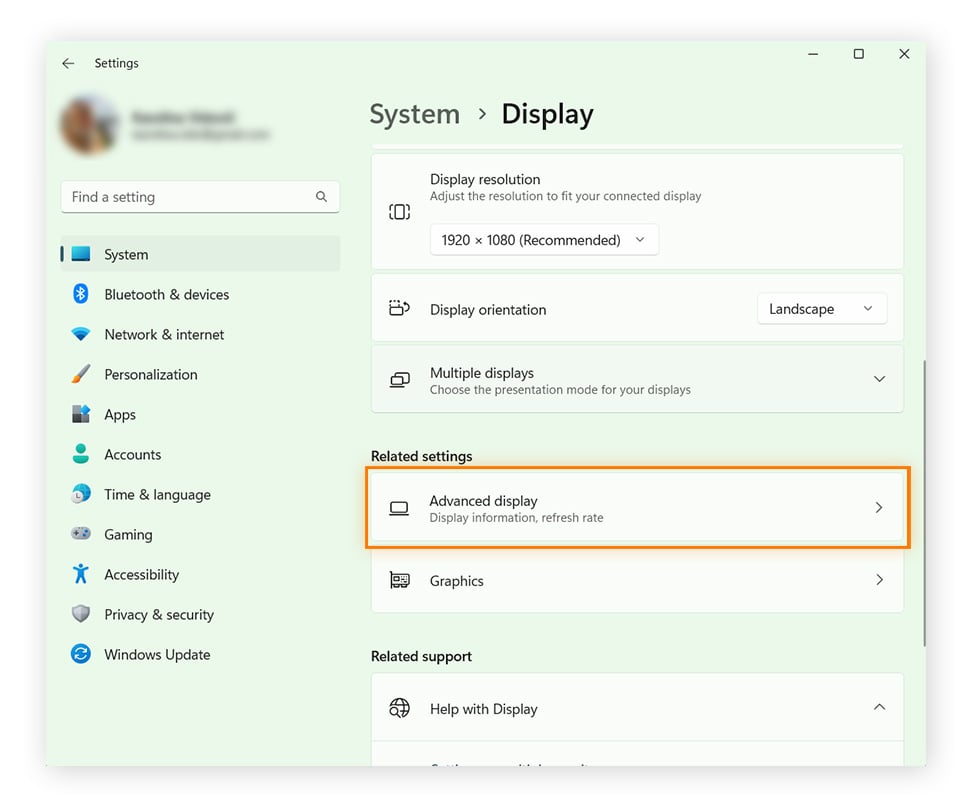Image resolution: width=970 pixels, height=806 pixels.
Task: Click the Windows Update icon
Action: click(x=80, y=654)
